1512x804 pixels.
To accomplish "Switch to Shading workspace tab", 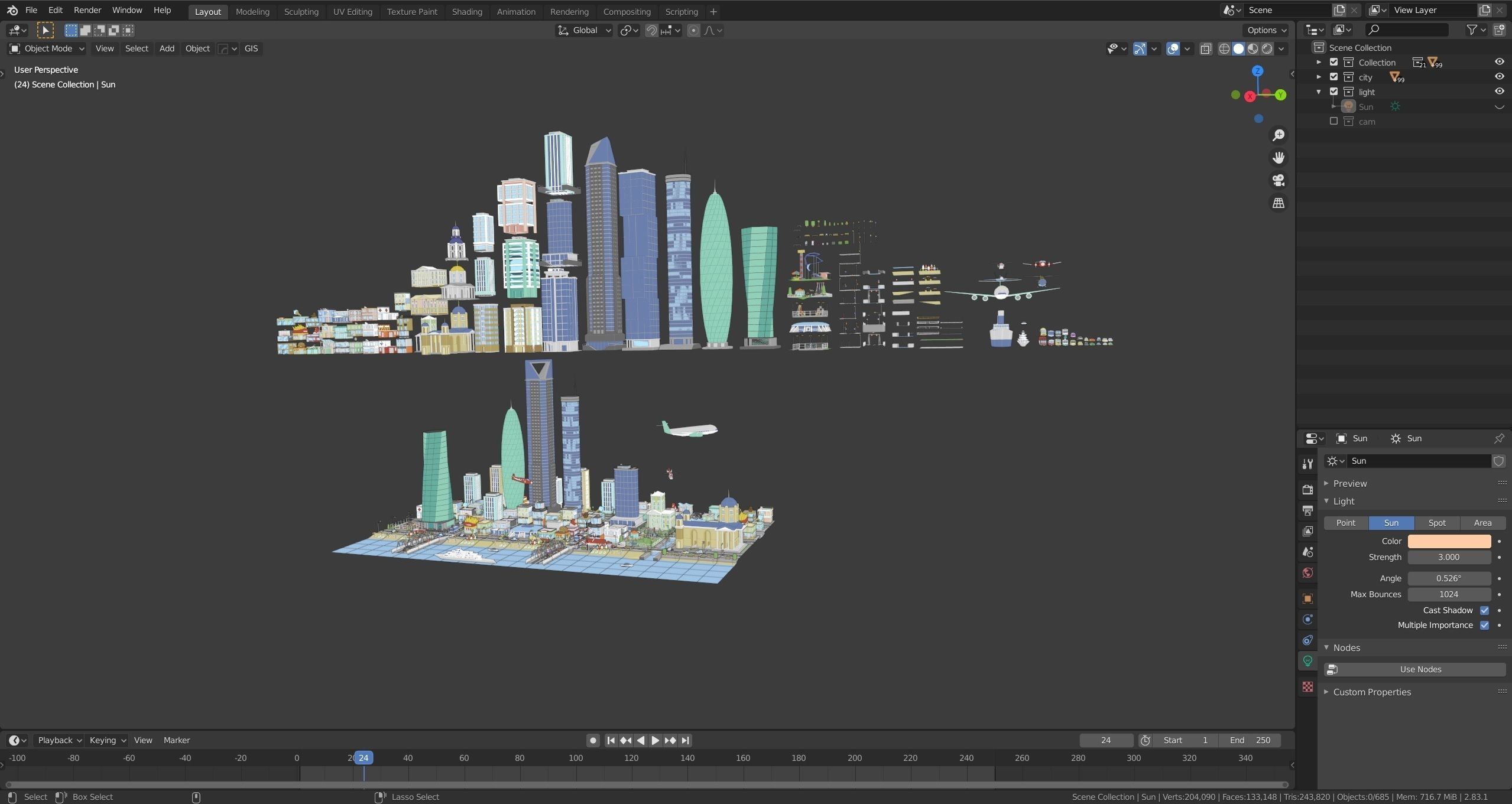I will (467, 11).
